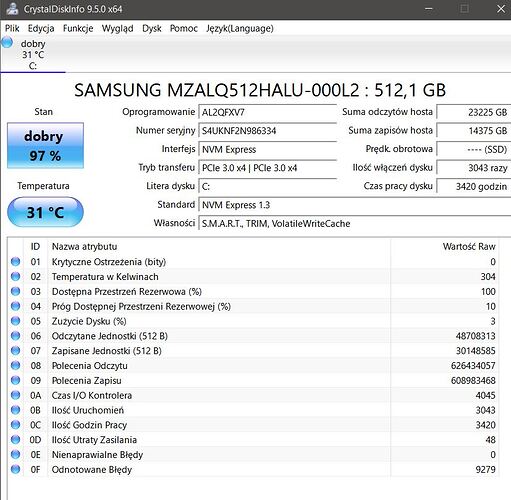This screenshot has width=511, height=500.
Task: Open the Dysk menu
Action: click(x=152, y=28)
